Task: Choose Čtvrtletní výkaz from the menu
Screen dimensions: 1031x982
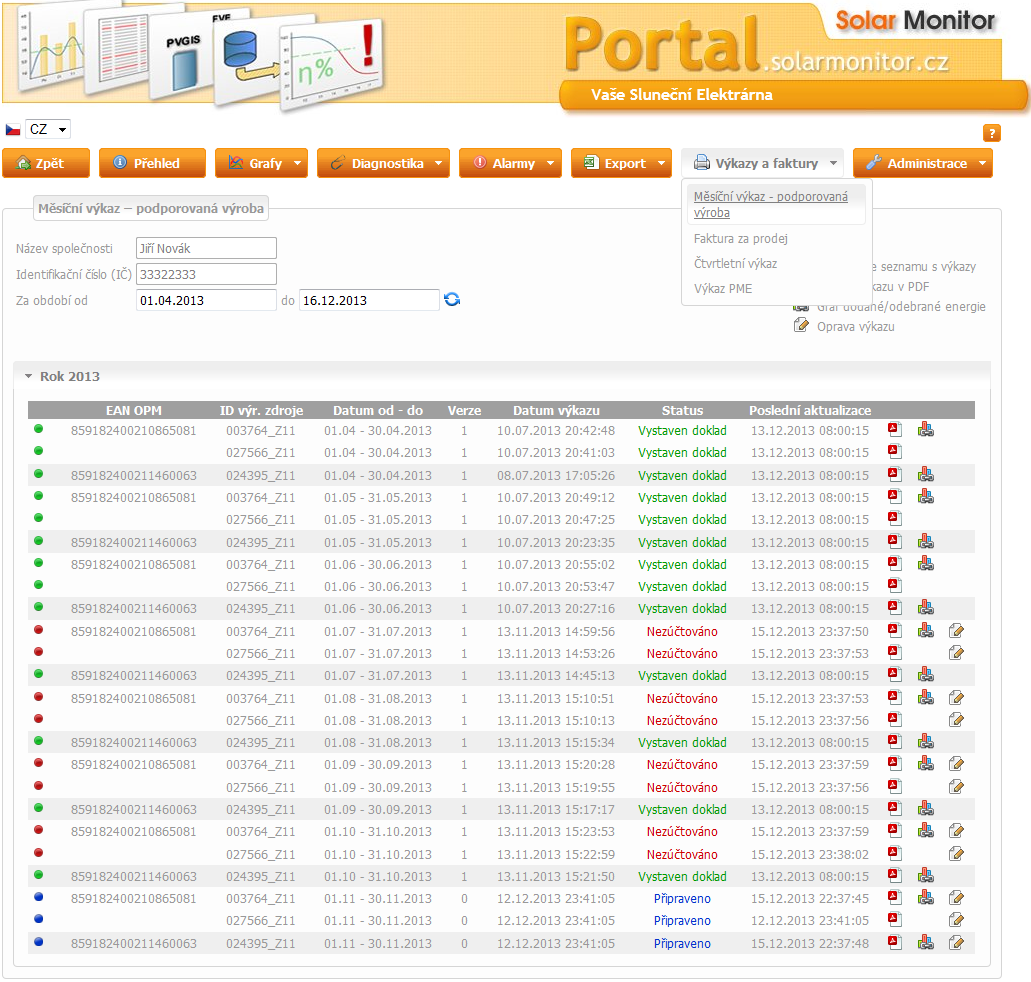Action: (735, 264)
